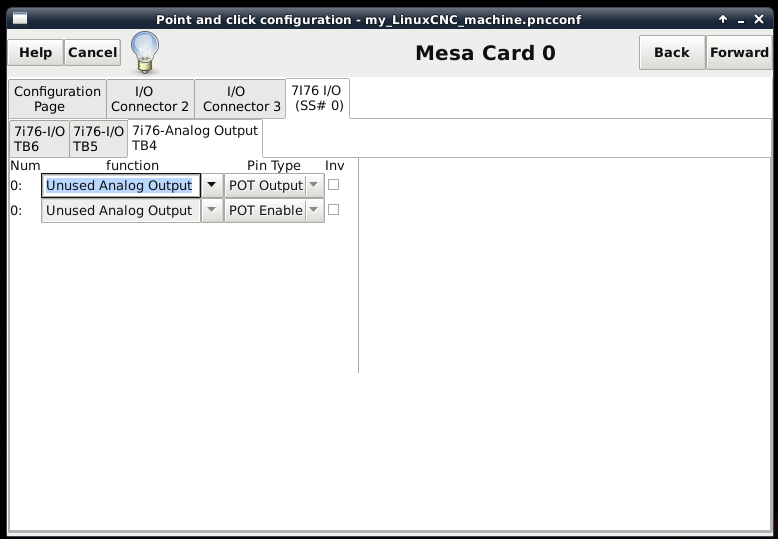
Task: Close the pncconf window
Action: pyautogui.click(x=759, y=19)
